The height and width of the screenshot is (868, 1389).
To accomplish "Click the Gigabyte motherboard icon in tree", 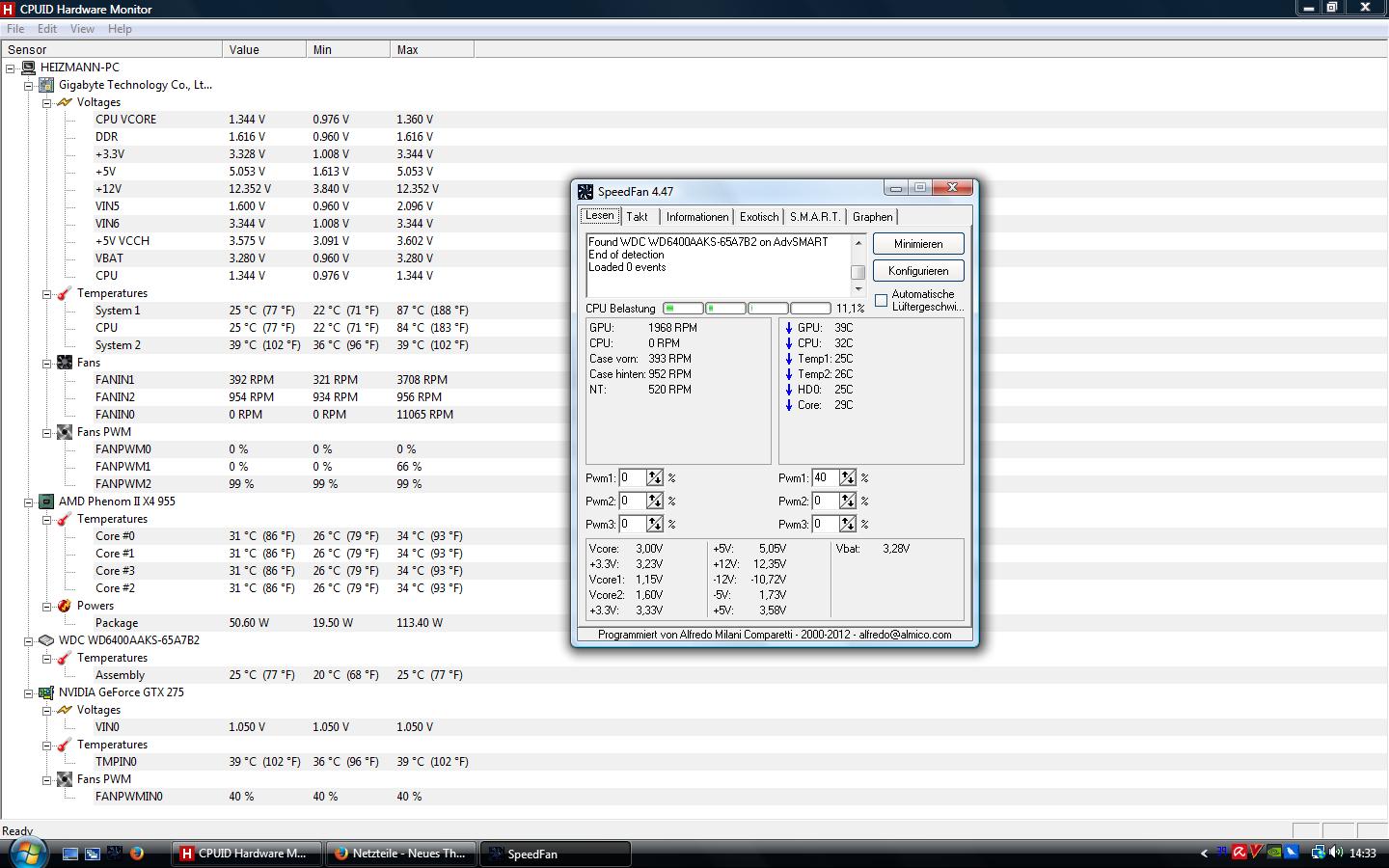I will [x=46, y=85].
